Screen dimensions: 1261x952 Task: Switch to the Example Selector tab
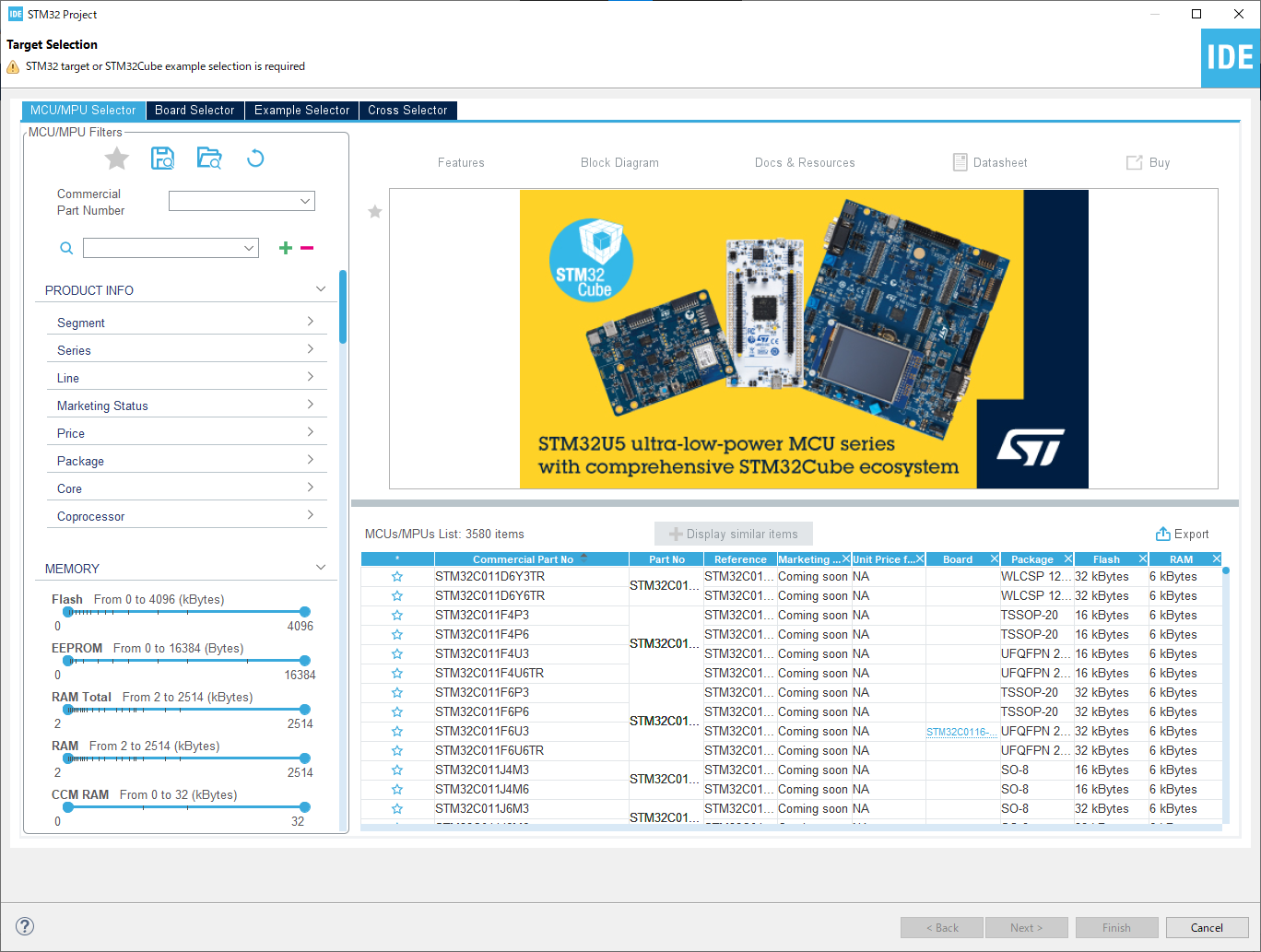301,110
